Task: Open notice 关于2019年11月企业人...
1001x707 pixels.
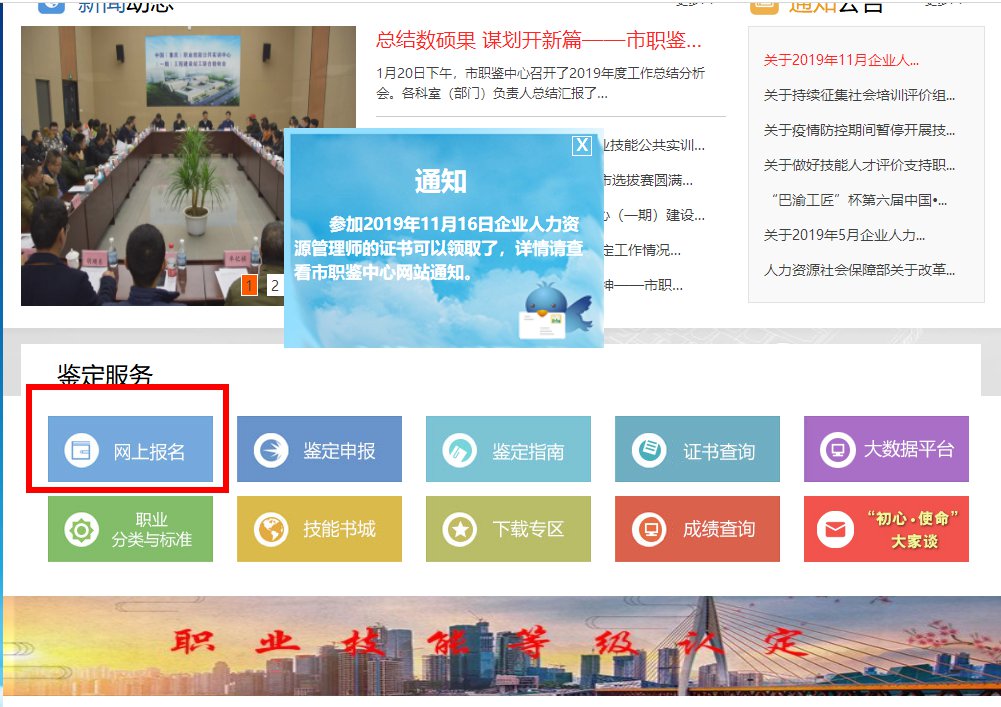Action: point(841,61)
